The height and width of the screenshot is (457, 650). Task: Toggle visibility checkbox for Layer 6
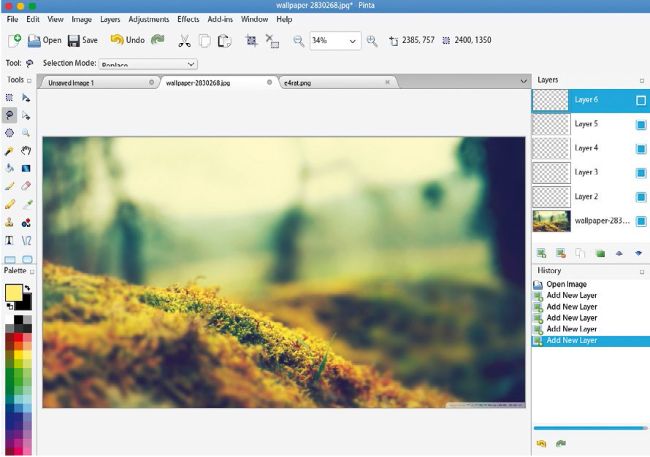pos(641,100)
